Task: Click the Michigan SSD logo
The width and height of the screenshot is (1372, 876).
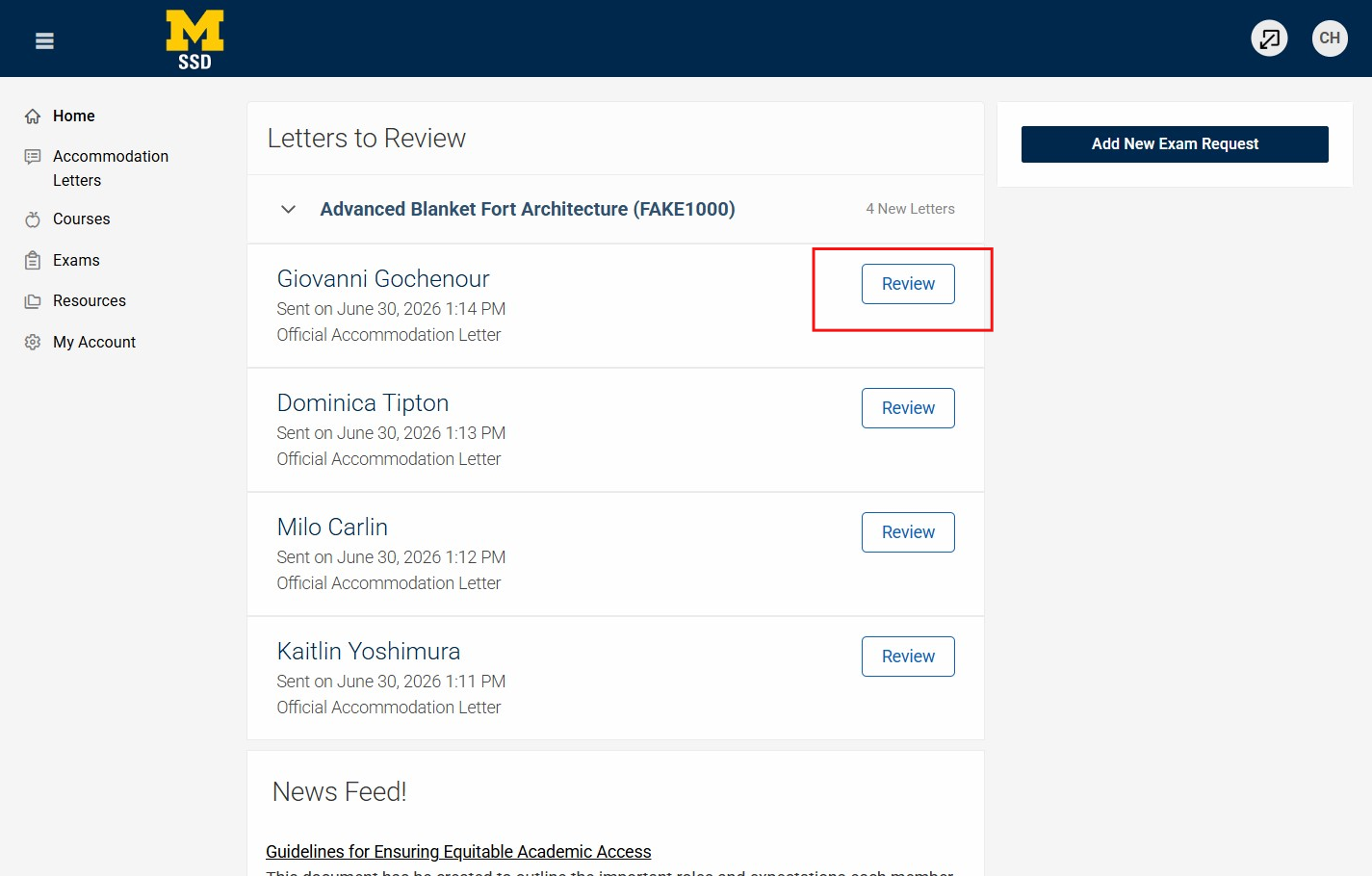Action: [194, 39]
